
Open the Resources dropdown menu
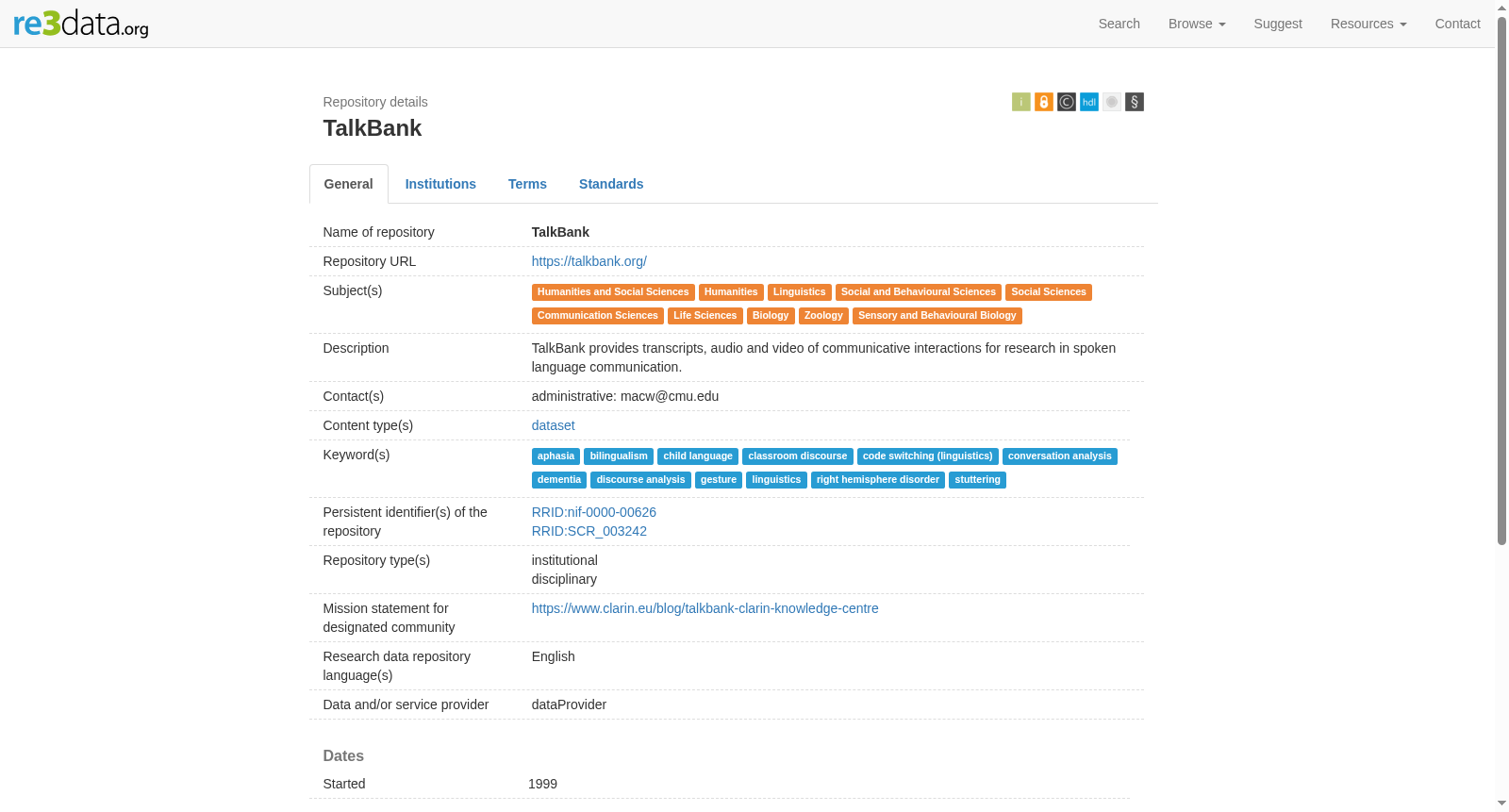coord(1368,24)
